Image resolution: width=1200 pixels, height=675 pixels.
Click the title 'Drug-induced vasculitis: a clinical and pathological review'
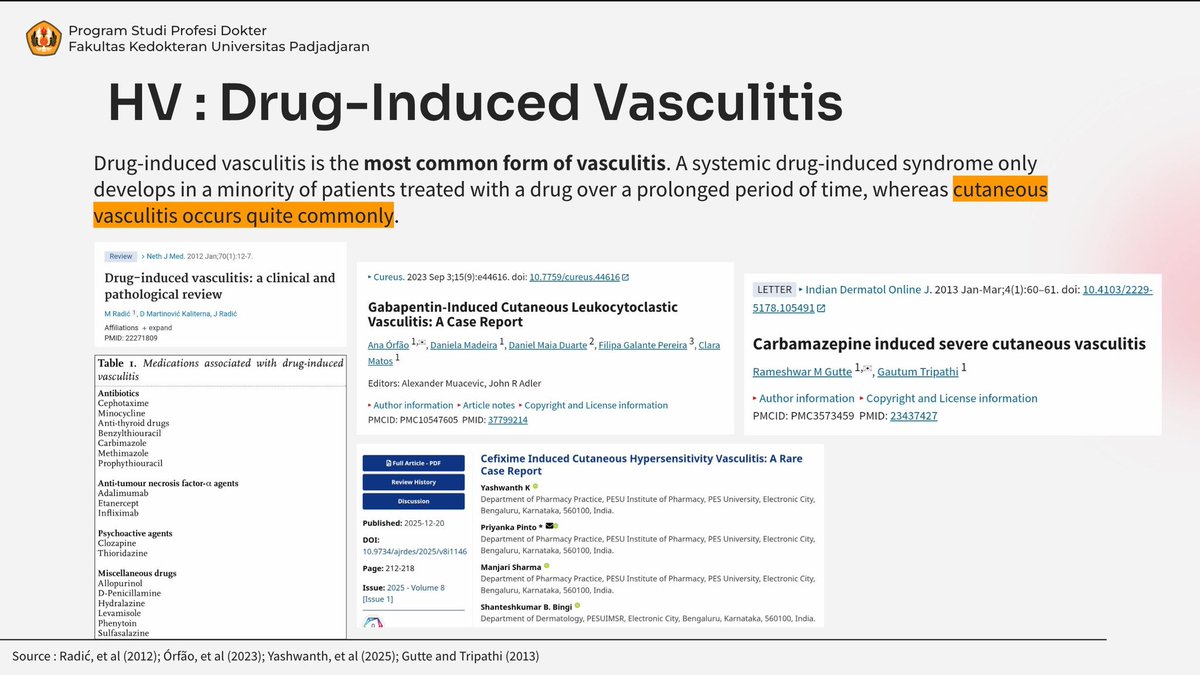click(x=220, y=286)
